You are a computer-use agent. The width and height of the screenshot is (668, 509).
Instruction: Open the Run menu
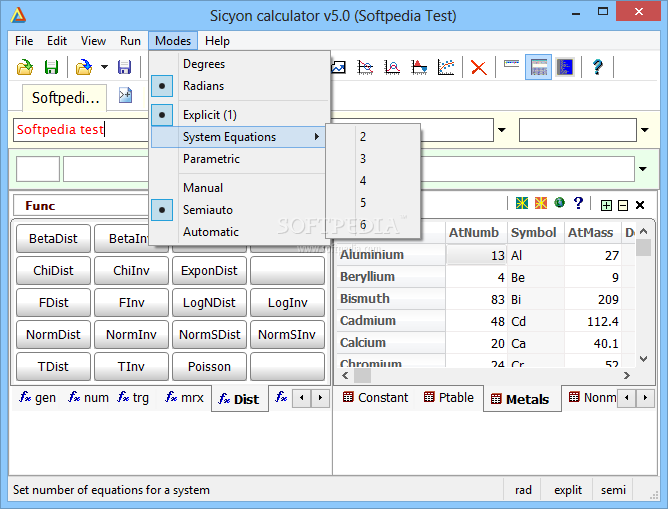130,41
